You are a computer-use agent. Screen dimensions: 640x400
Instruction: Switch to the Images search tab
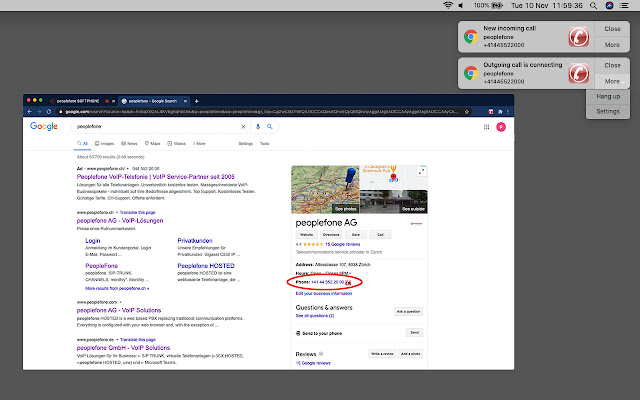pos(106,144)
